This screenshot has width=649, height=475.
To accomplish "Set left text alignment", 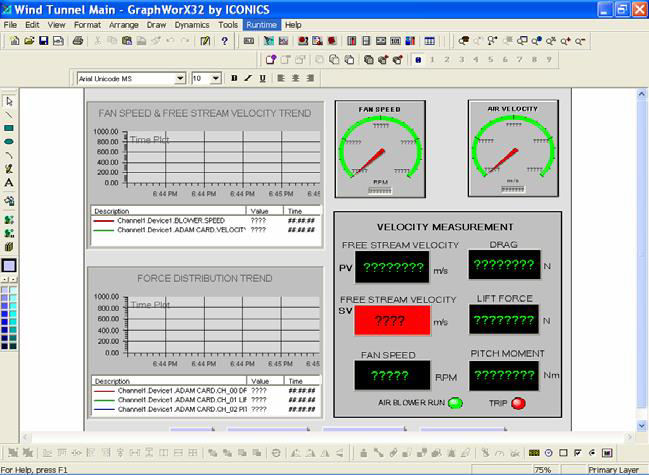I will [281, 78].
